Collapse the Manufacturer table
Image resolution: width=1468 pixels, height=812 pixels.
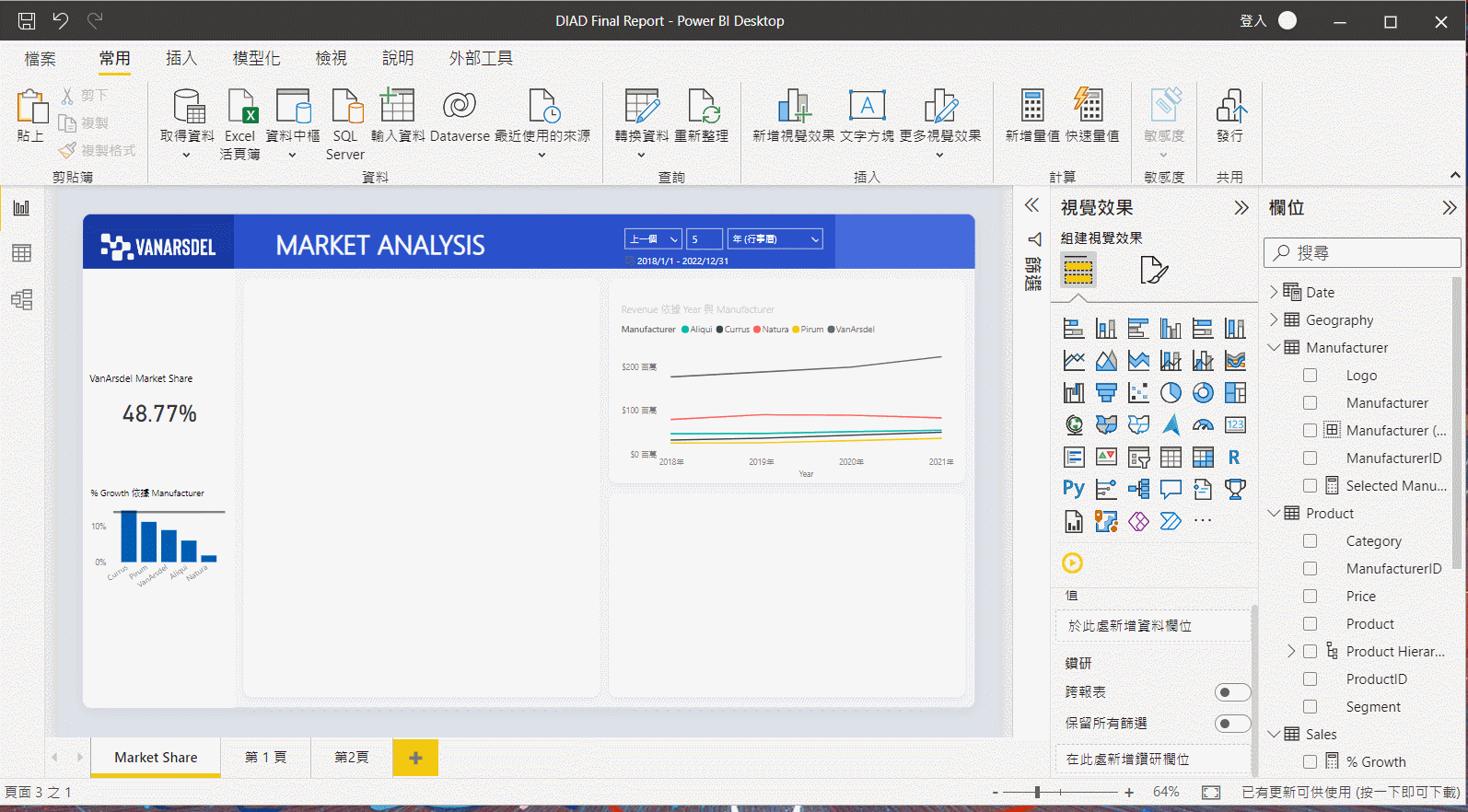click(1274, 347)
